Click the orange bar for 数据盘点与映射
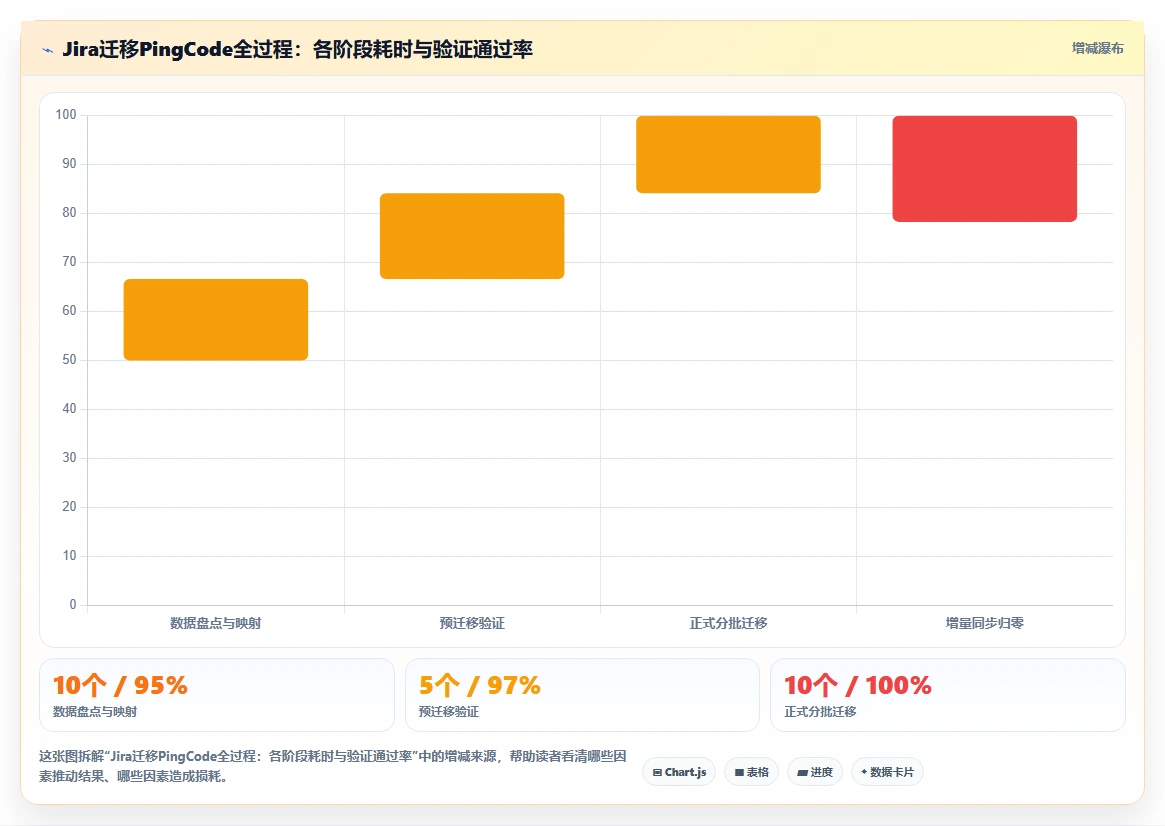The height and width of the screenshot is (826, 1165). [x=215, y=319]
